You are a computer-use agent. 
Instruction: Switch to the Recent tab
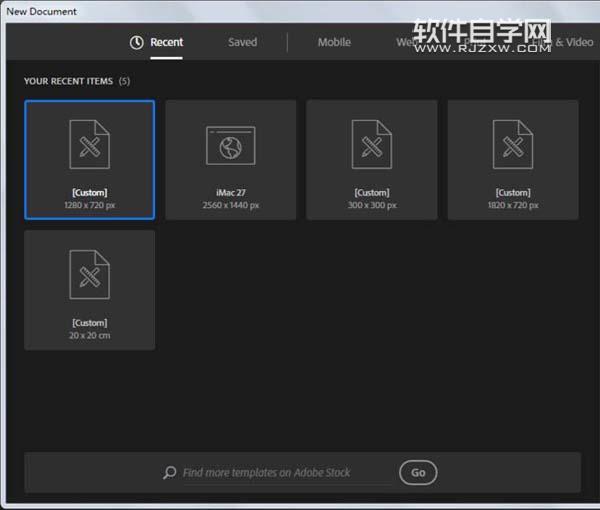(166, 42)
